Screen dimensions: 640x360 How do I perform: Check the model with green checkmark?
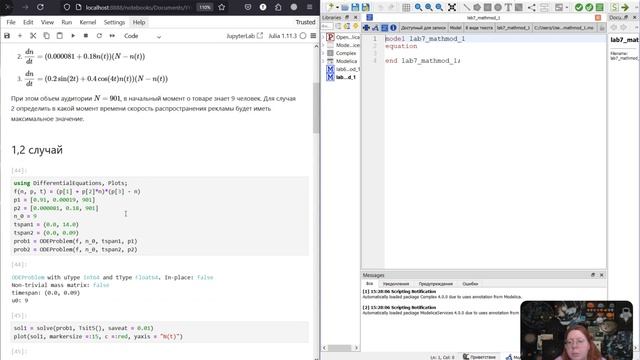click(x=578, y=7)
